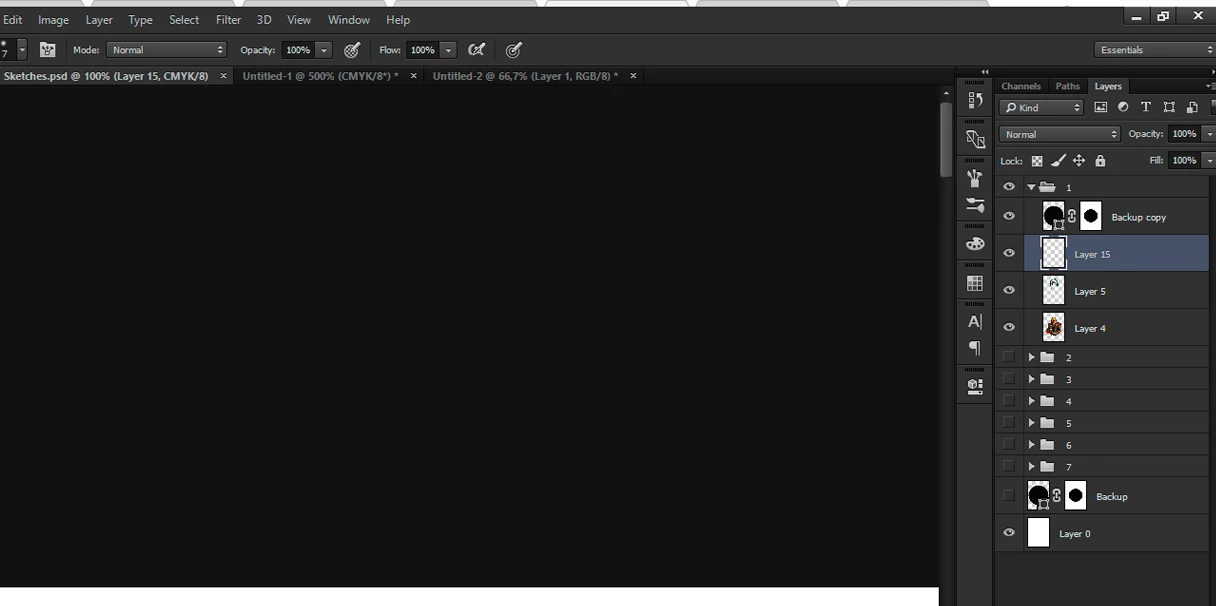
Task: Open the Select menu
Action: point(184,20)
